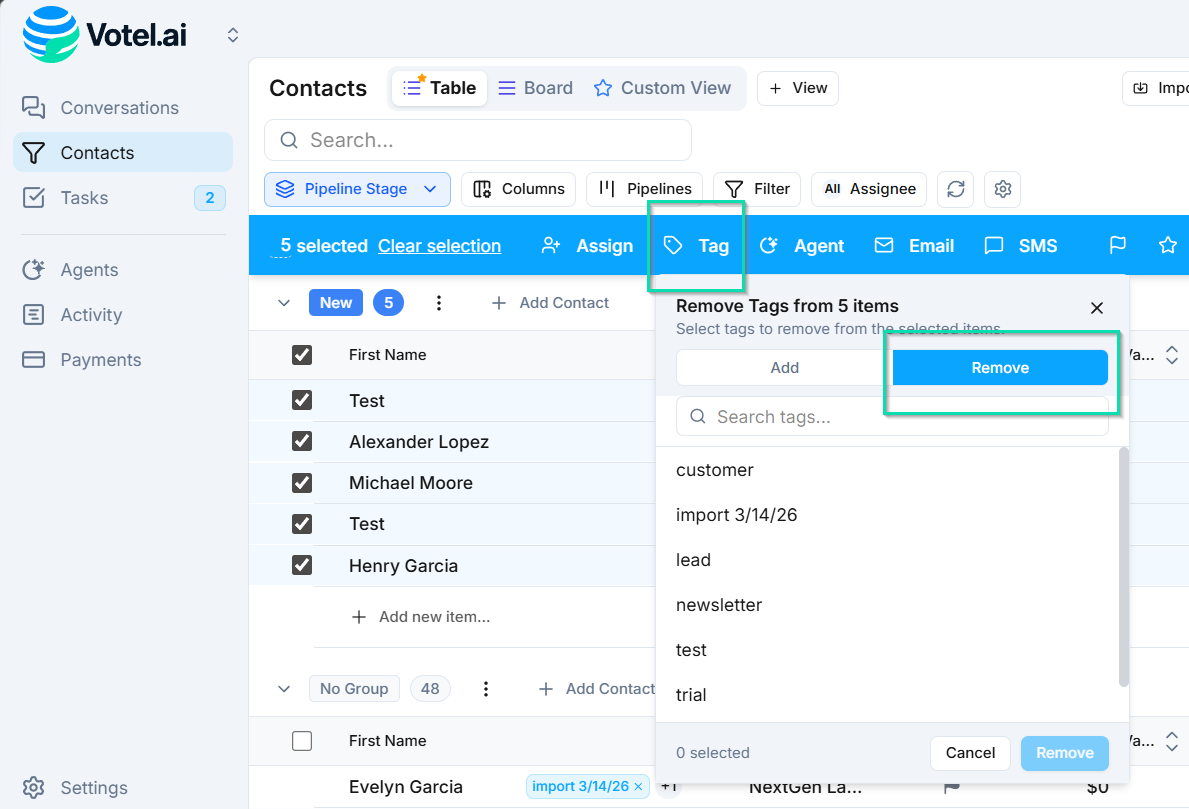Open the Agent bulk action

point(802,246)
